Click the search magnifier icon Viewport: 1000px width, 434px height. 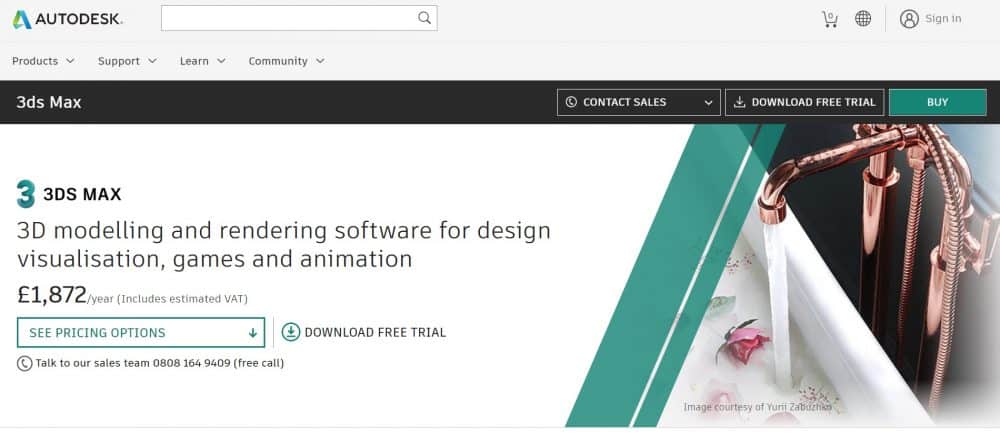(424, 18)
